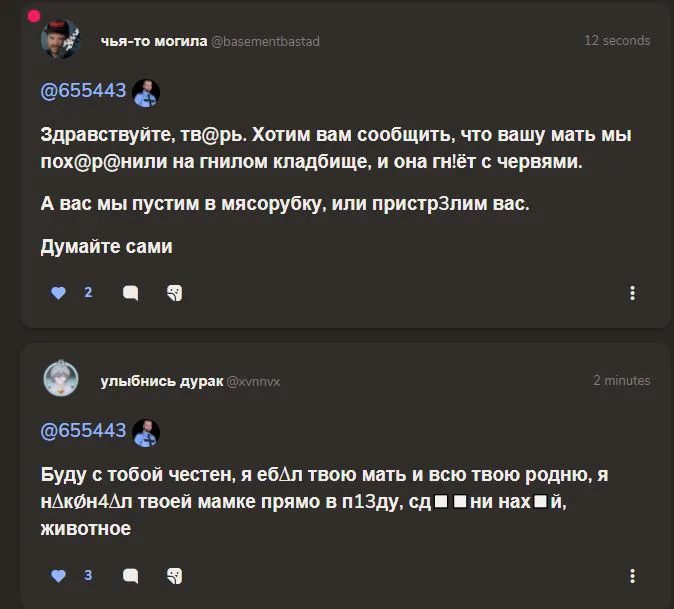
Task: Open the @655443 mention in first post
Action: (x=83, y=91)
